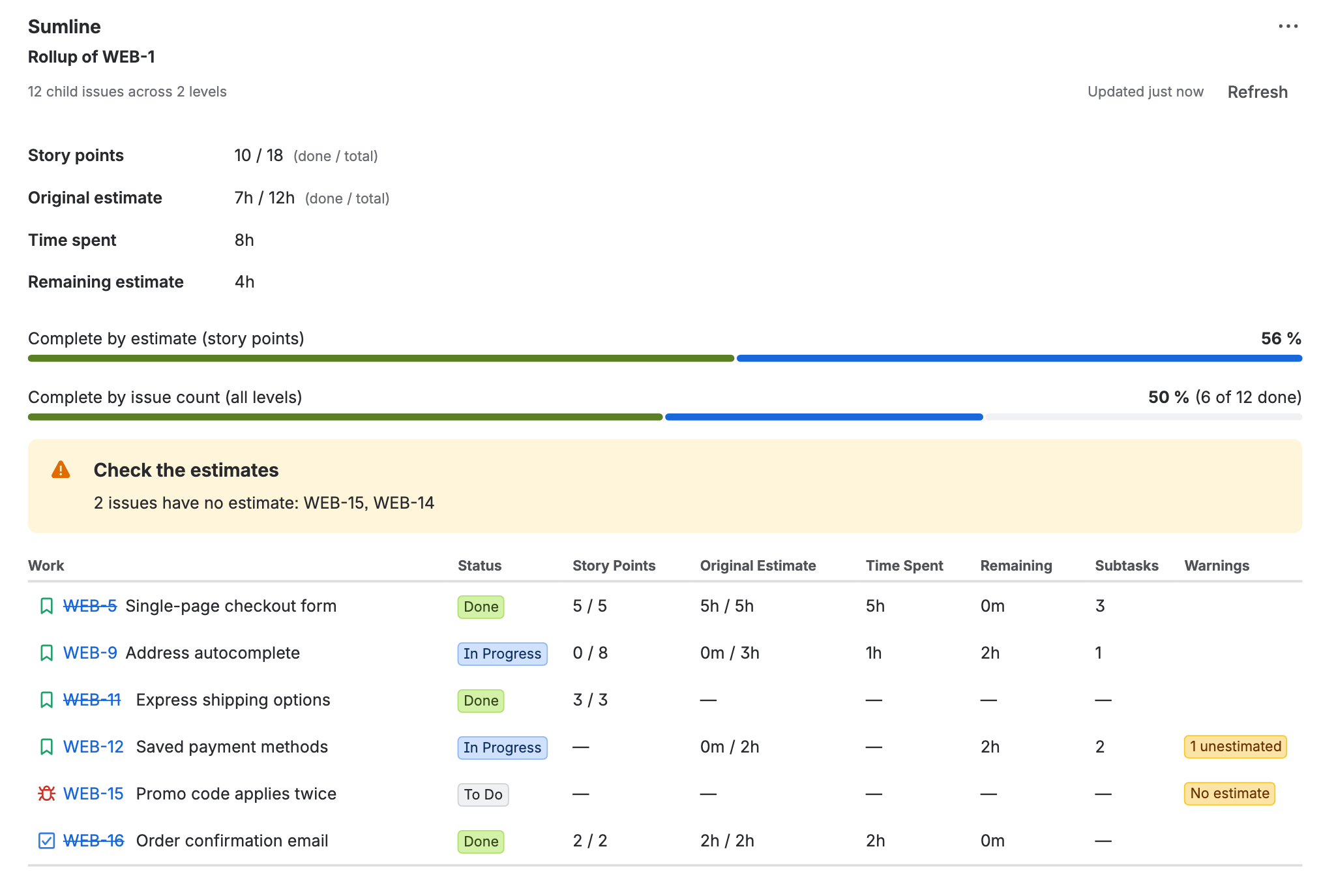This screenshot has height=896, width=1321.
Task: Click the story icon beside WEB-11
Action: click(x=46, y=700)
